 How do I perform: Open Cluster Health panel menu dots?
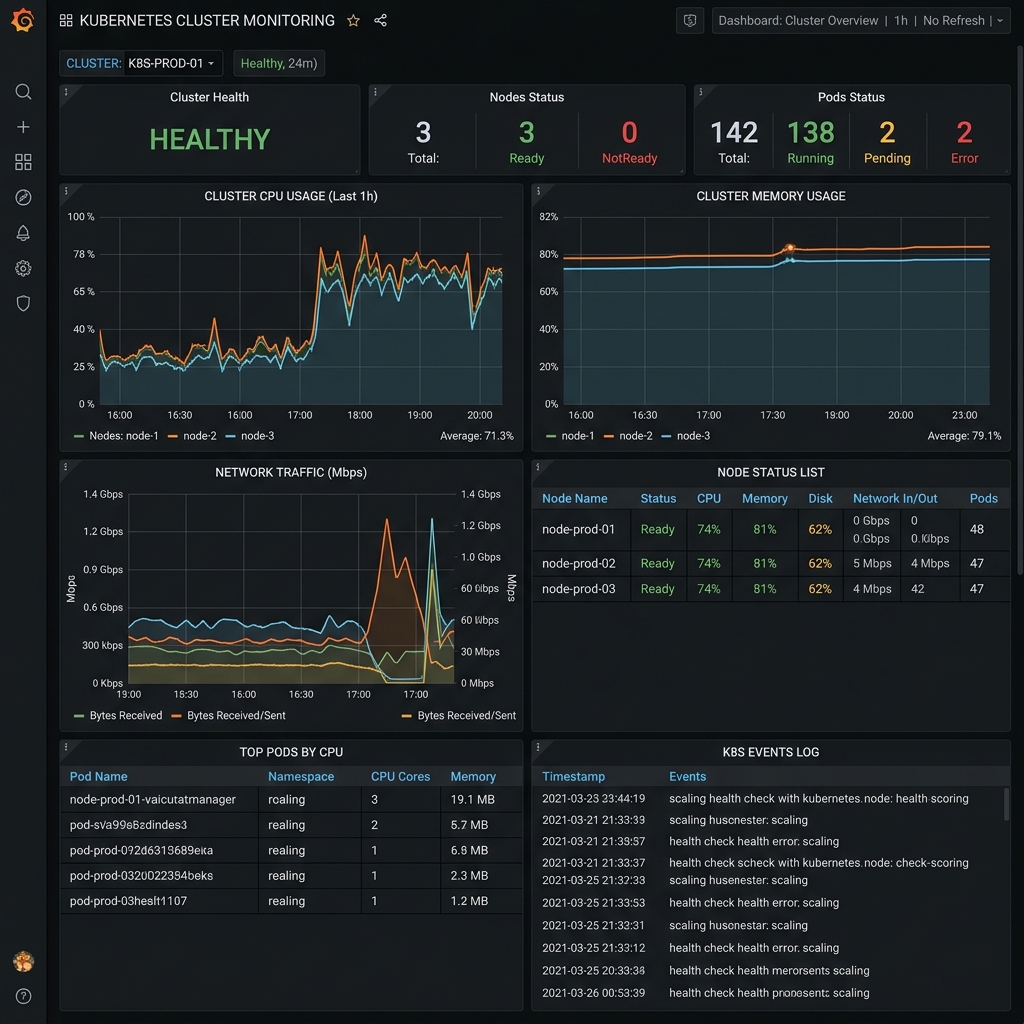click(66, 93)
